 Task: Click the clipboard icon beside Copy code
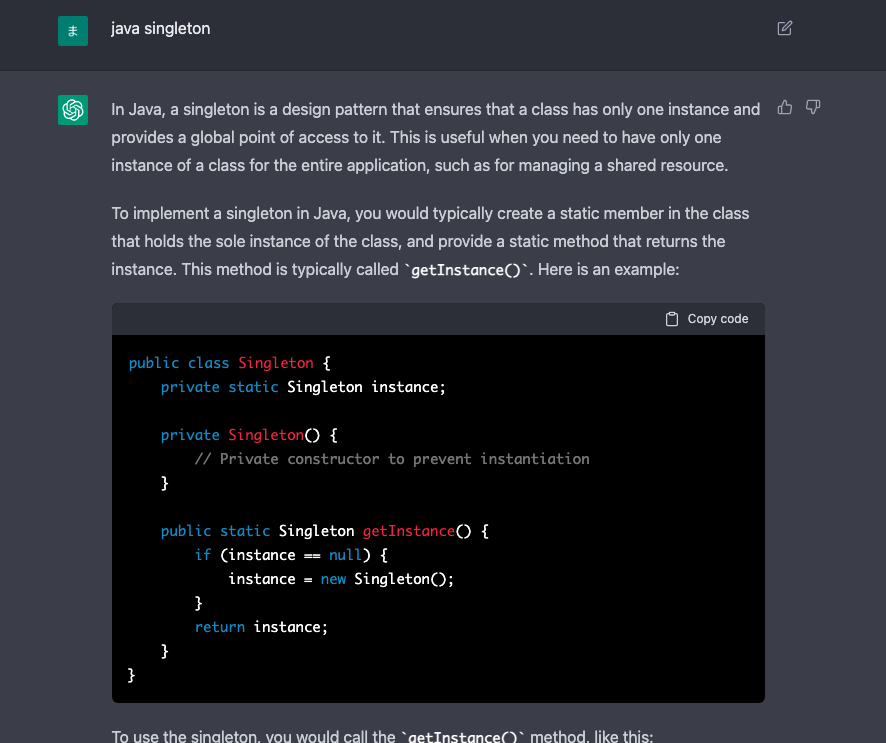(670, 318)
